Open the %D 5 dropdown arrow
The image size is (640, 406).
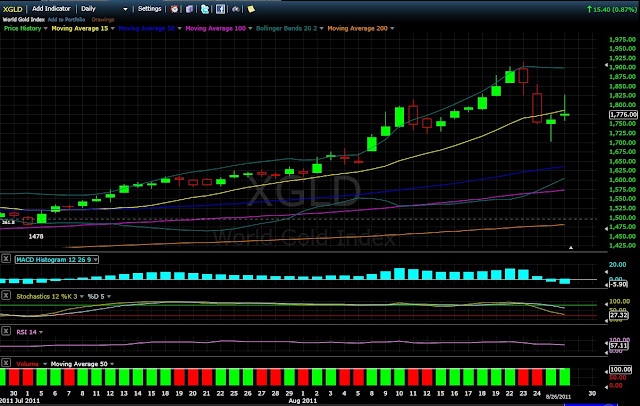click(x=109, y=297)
